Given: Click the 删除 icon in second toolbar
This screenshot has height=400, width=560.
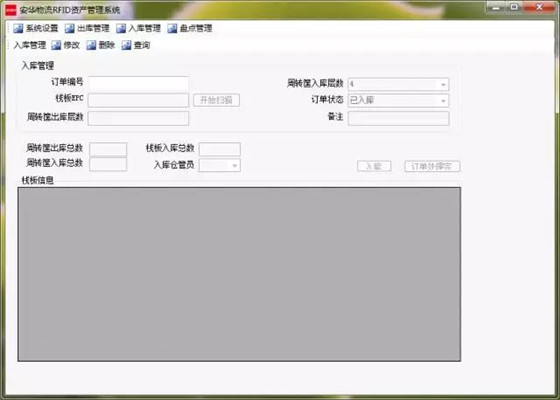Looking at the screenshot, I should click(x=91, y=45).
